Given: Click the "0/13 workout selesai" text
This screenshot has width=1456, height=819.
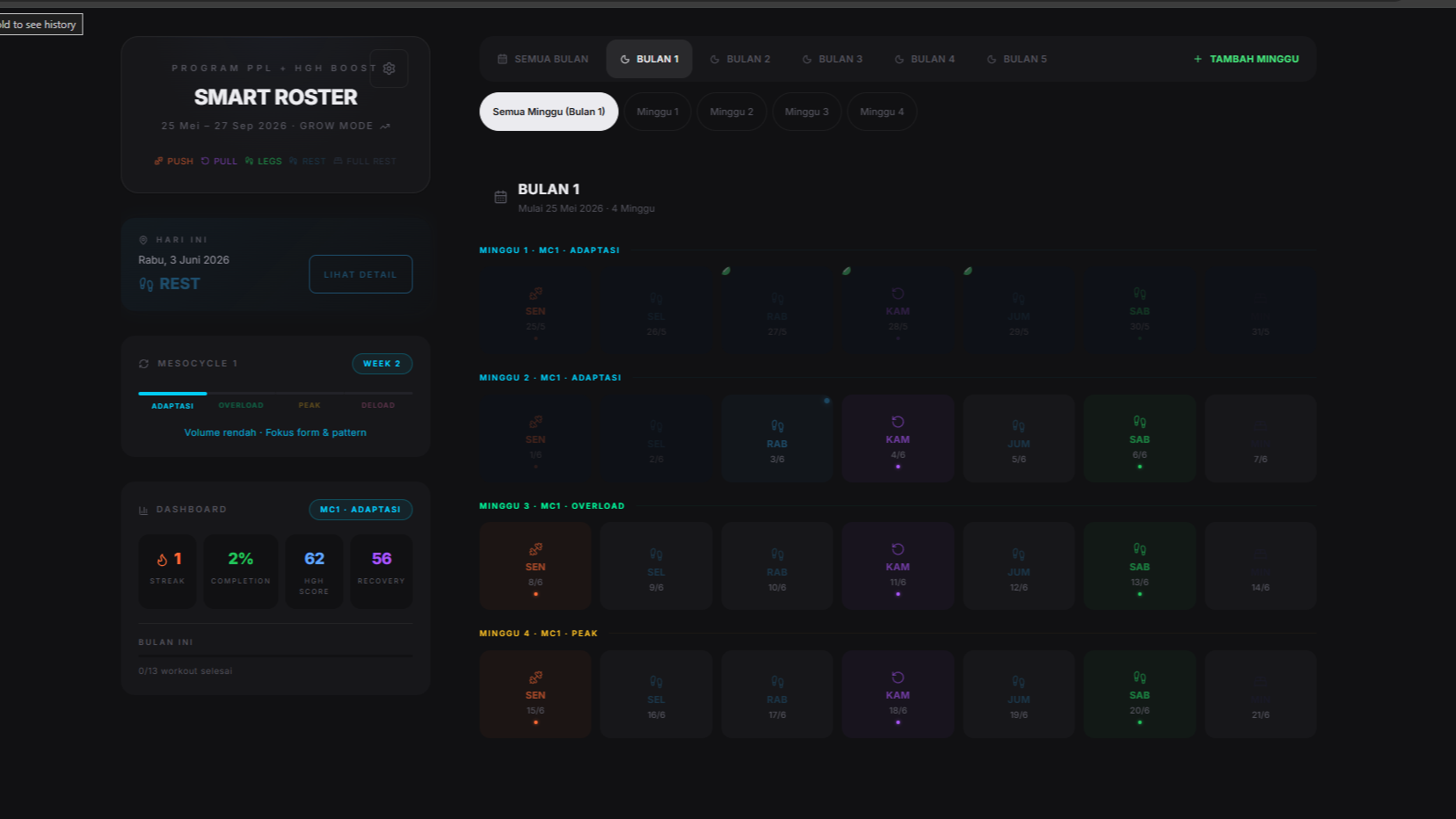Looking at the screenshot, I should tap(186, 671).
